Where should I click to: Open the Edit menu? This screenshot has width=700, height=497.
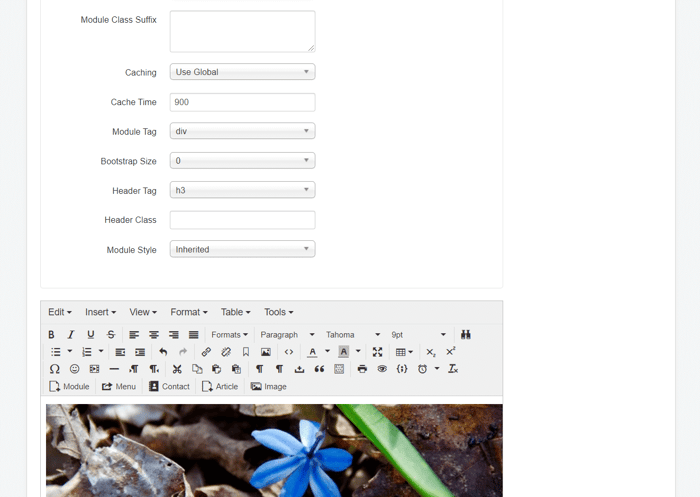coord(60,312)
